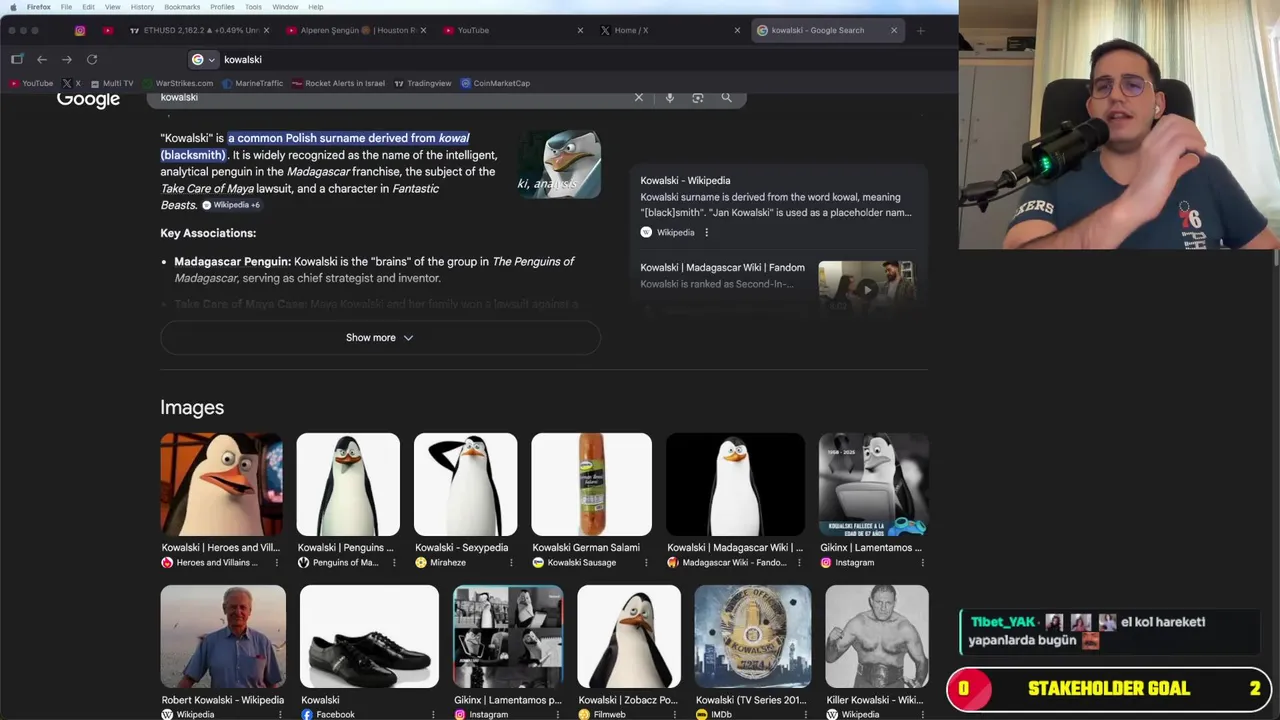Open the pinned YouTube tab icon
Image resolution: width=1280 pixels, height=720 pixels.
click(108, 30)
